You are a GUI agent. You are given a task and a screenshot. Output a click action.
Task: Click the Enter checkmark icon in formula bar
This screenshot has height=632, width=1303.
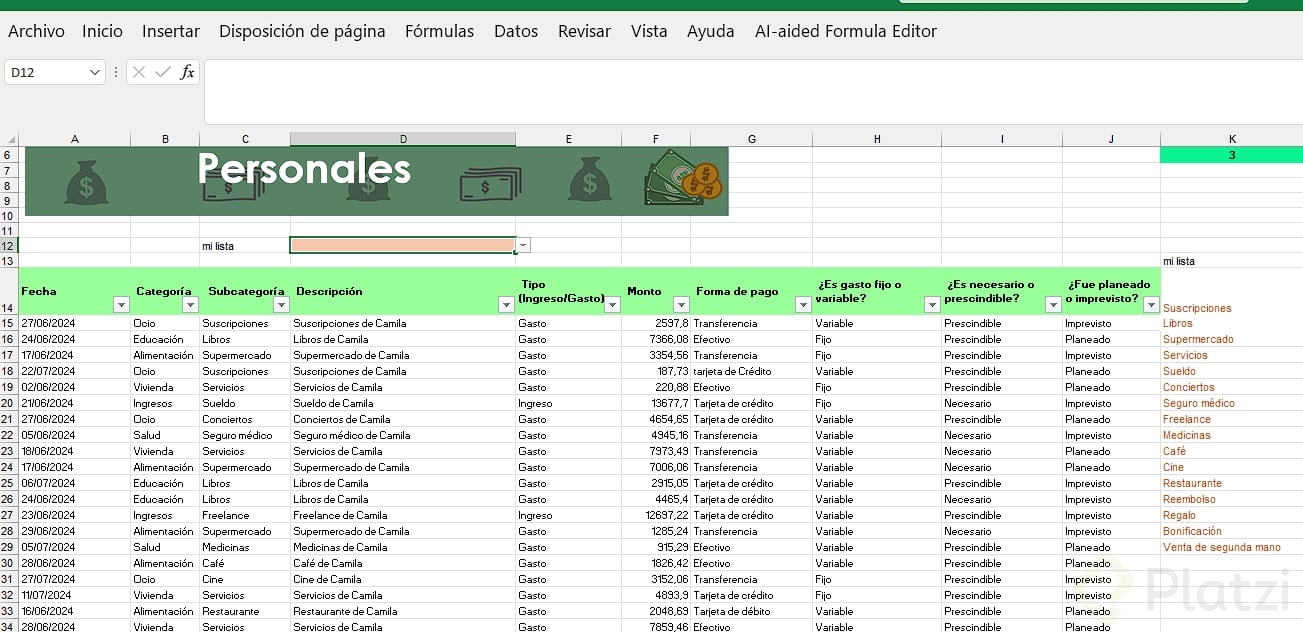point(162,72)
